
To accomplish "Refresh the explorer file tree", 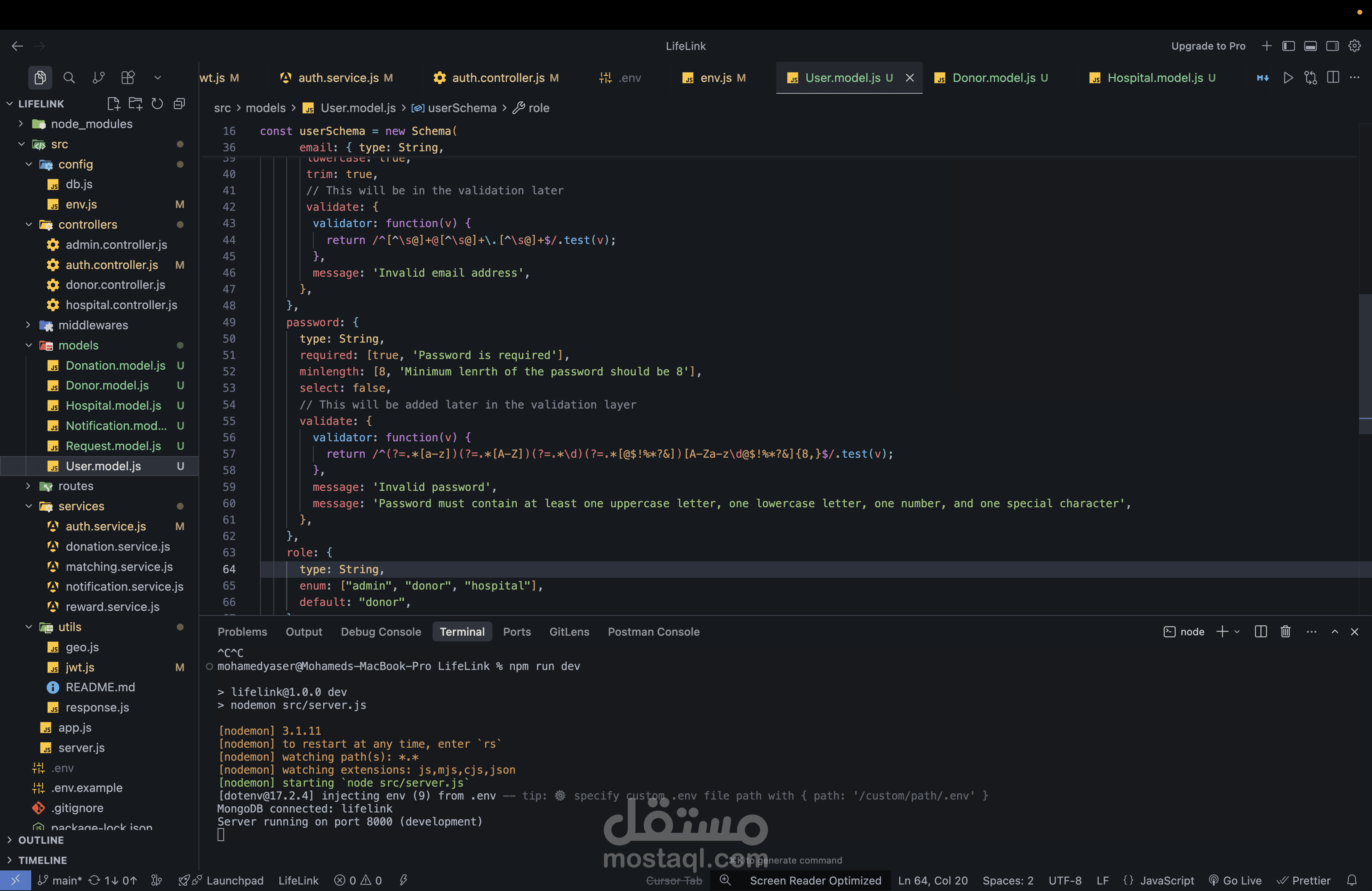I will click(157, 104).
